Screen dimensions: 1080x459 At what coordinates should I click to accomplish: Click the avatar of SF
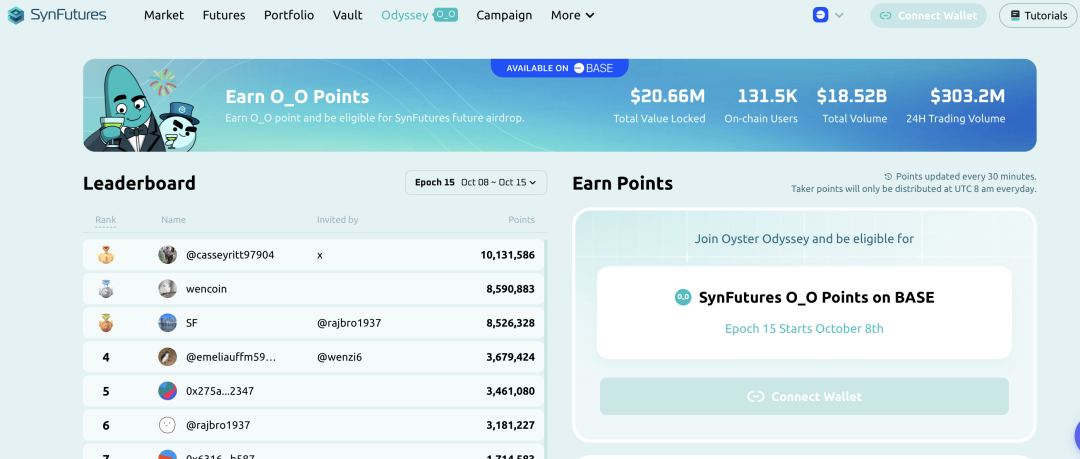coord(167,323)
